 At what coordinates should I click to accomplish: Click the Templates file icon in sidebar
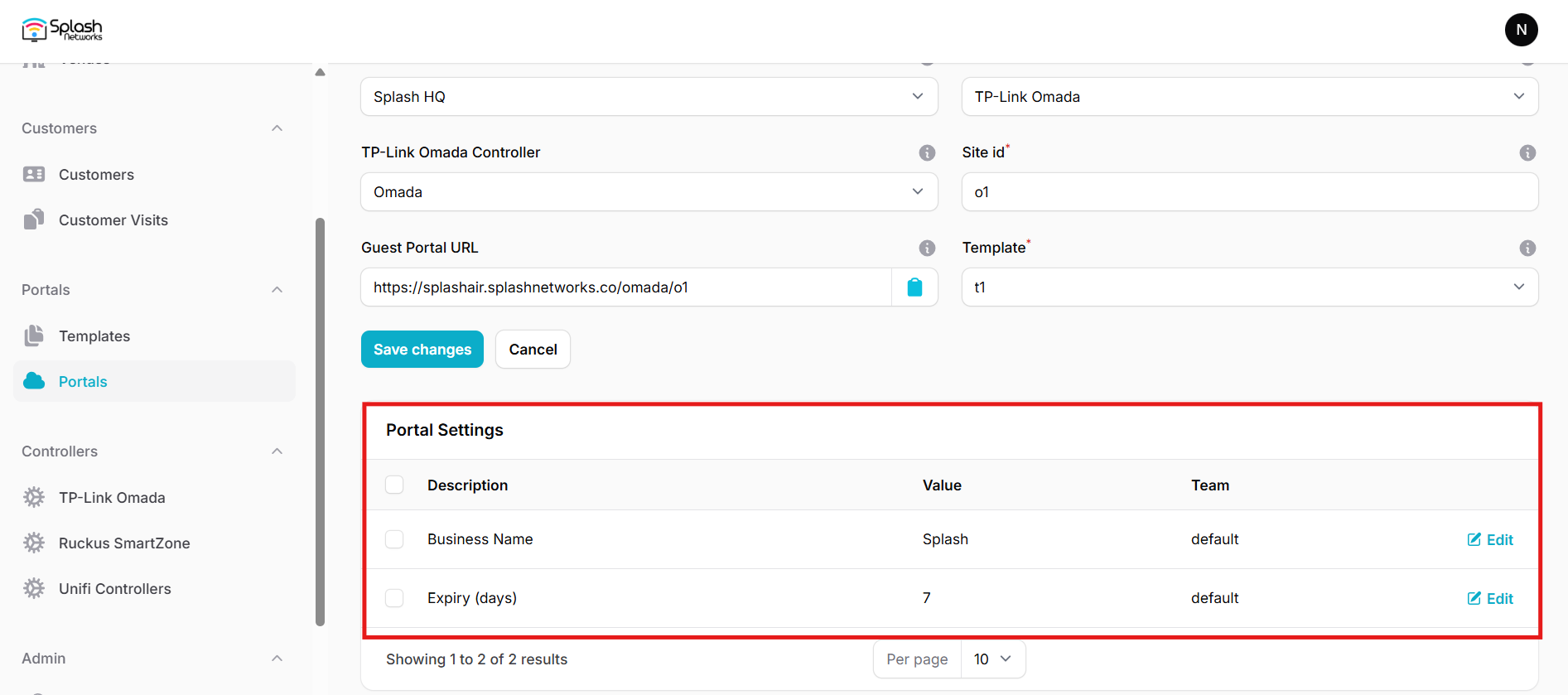34,335
